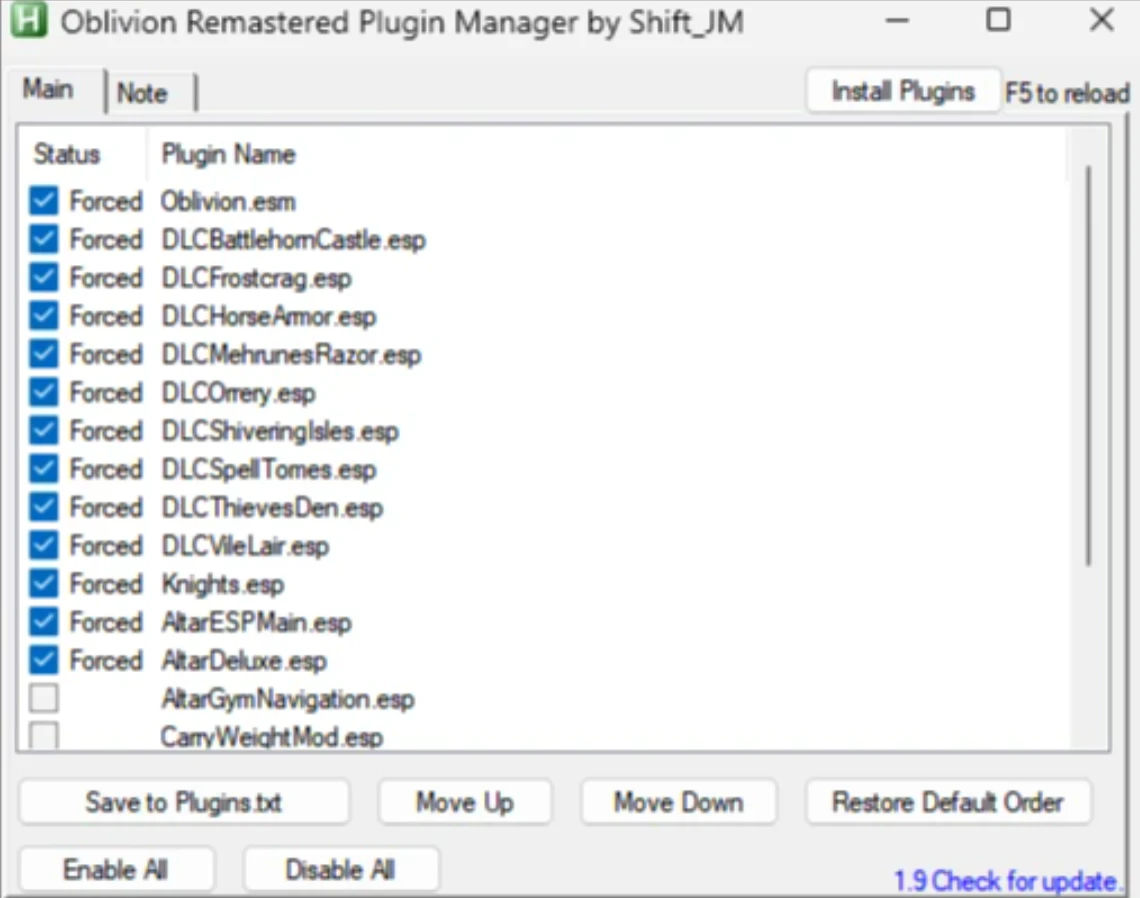Click the Move Down button

point(678,801)
